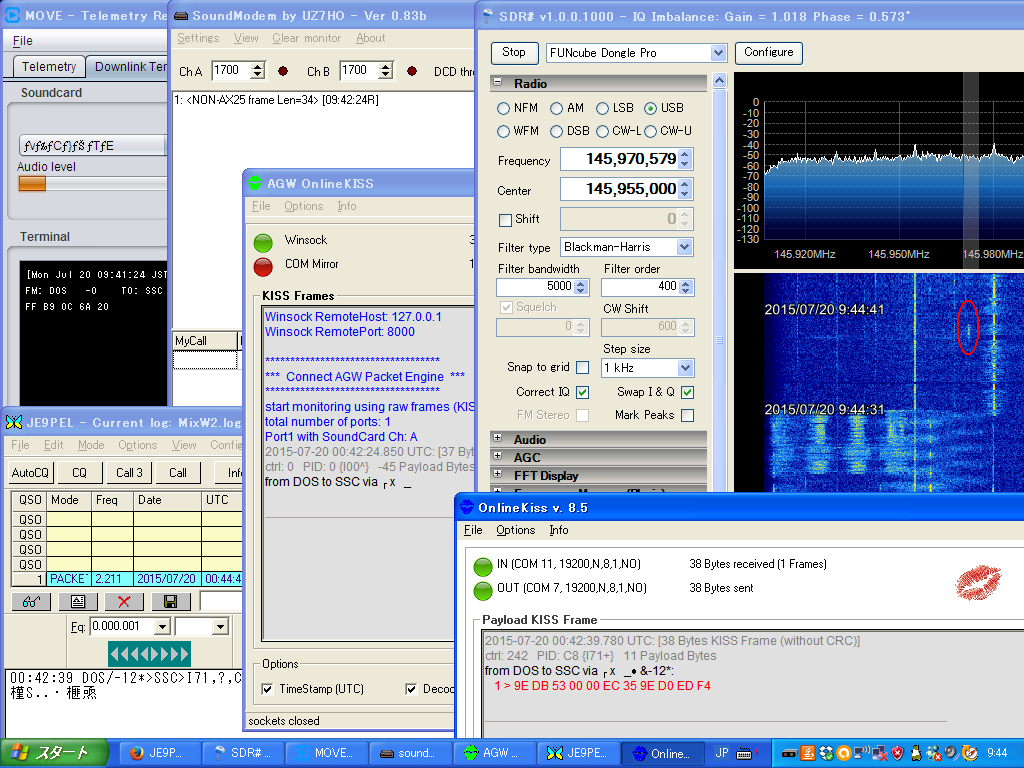The width and height of the screenshot is (1024, 768).
Task: Select the WFM radio mode
Action: pyautogui.click(x=503, y=131)
